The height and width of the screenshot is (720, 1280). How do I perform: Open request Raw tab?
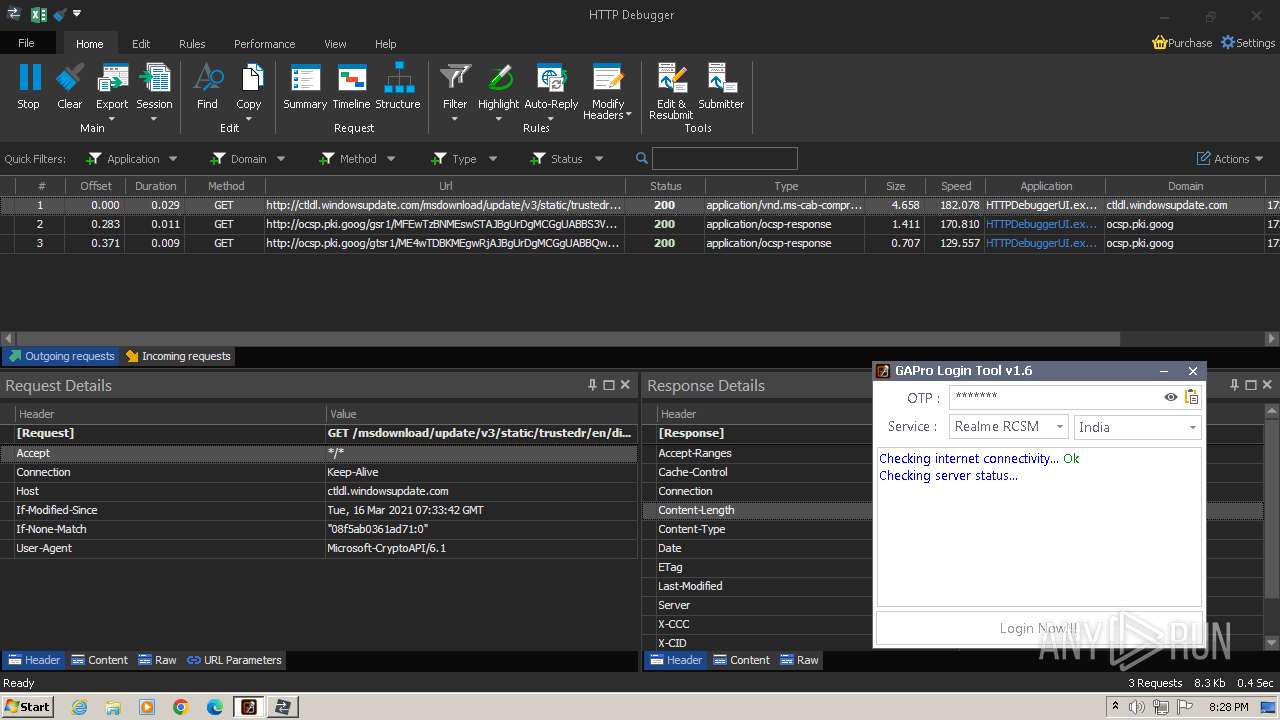(157, 660)
